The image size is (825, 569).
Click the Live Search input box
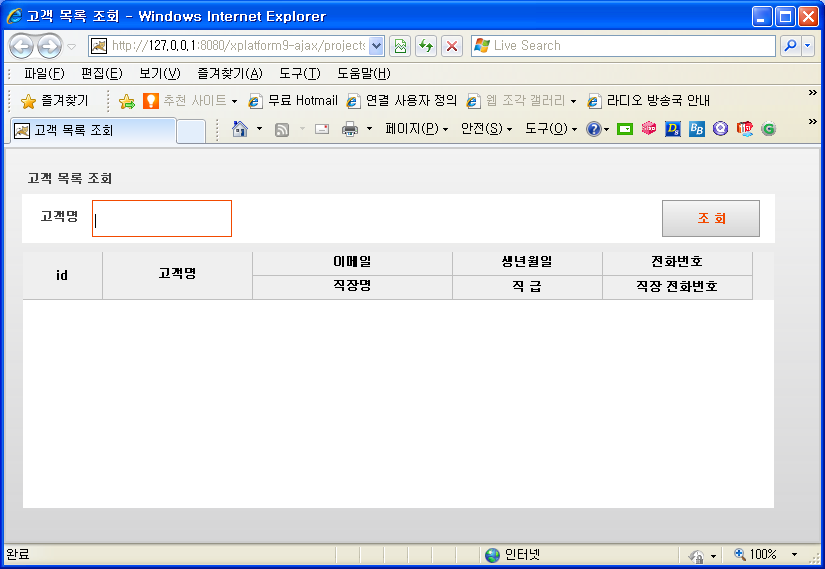623,46
